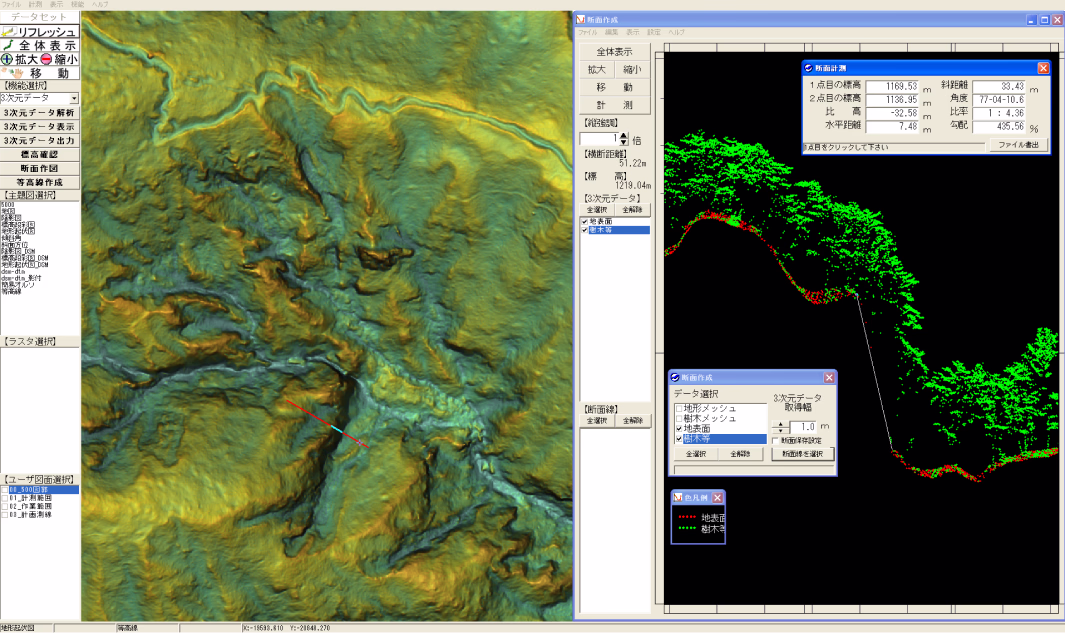Click the pink minus 縮小 zoom-out icon
The height and width of the screenshot is (633, 1065).
pos(46,60)
